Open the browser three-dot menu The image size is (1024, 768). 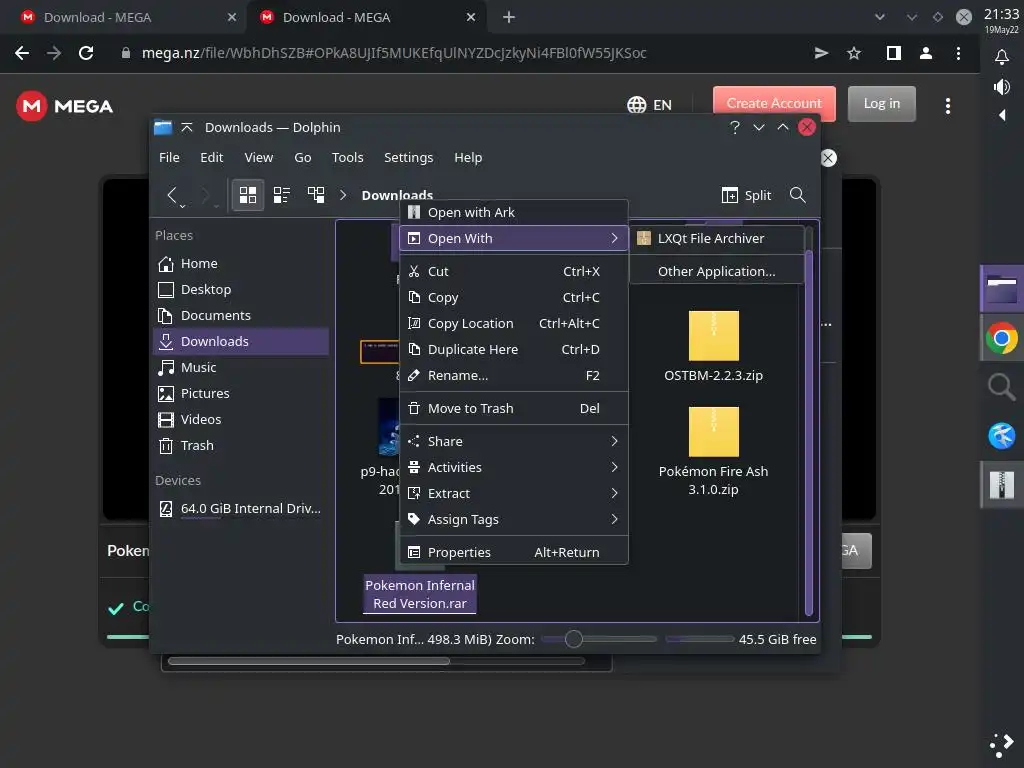tap(958, 53)
